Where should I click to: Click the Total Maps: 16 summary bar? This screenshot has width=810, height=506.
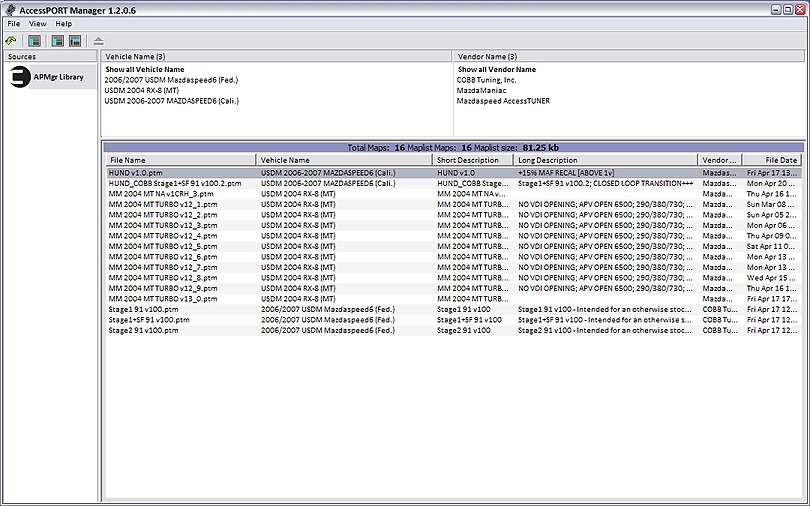[x=453, y=148]
